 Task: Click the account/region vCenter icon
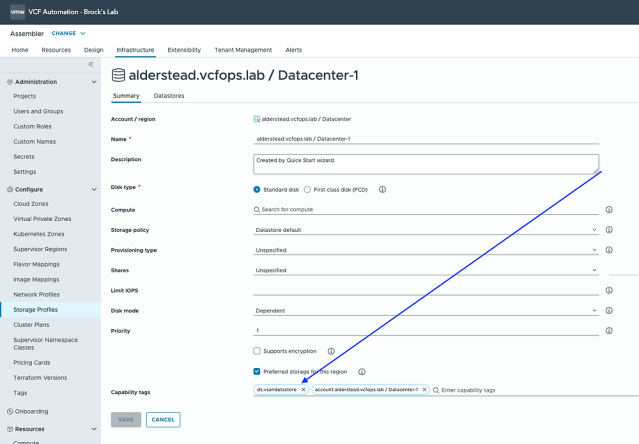pos(257,119)
